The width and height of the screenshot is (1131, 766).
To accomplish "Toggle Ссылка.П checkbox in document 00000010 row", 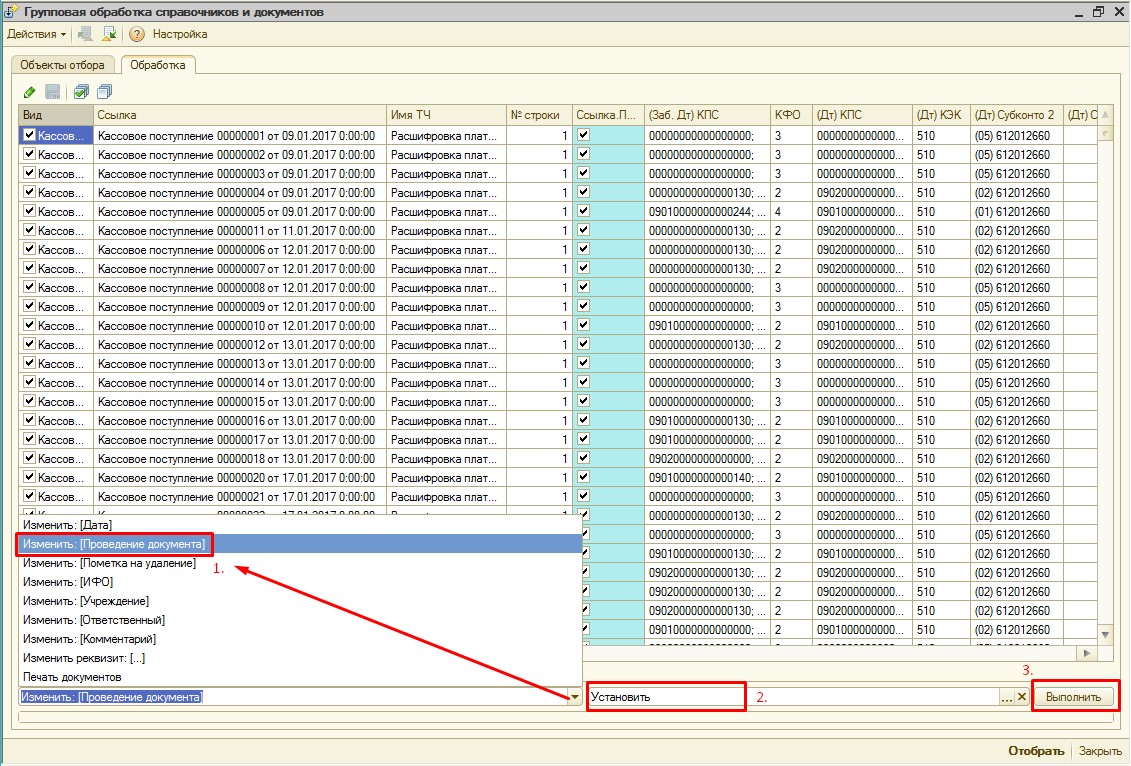I will point(583,325).
